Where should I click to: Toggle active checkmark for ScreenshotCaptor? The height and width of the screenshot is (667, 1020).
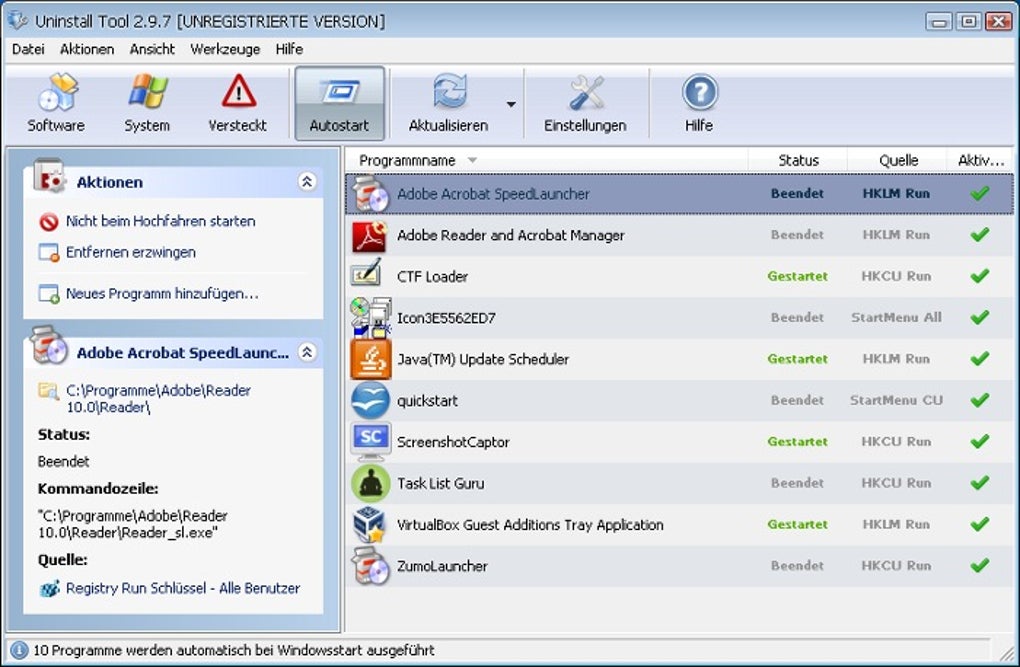pos(980,441)
